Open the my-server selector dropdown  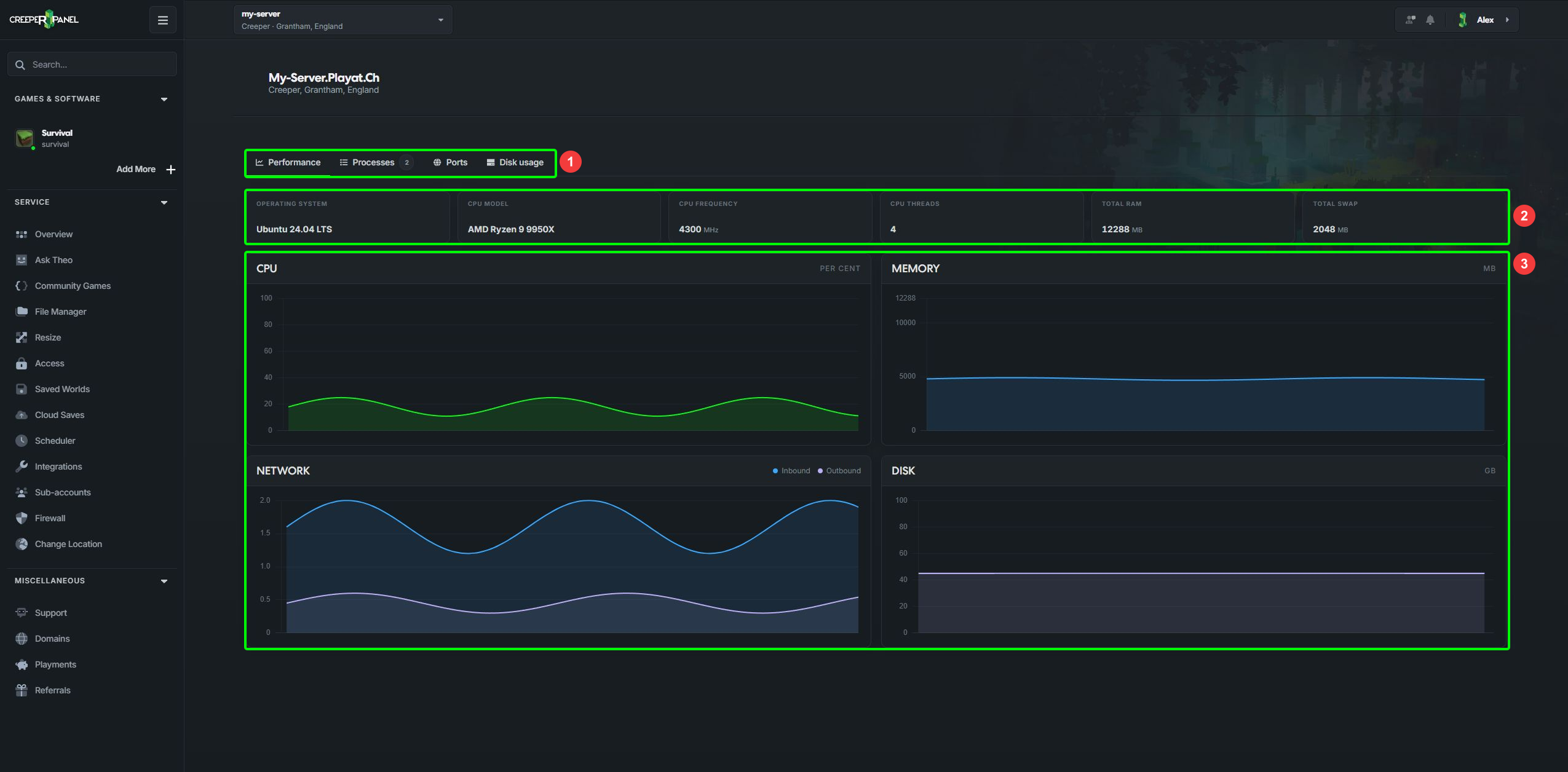[343, 20]
